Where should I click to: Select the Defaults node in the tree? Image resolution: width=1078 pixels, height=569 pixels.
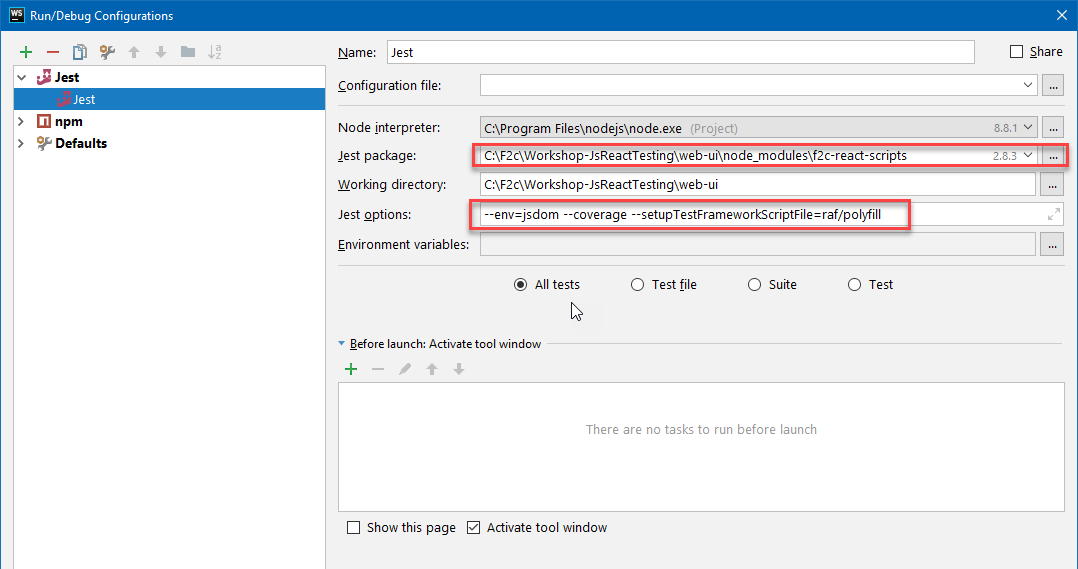[x=80, y=144]
